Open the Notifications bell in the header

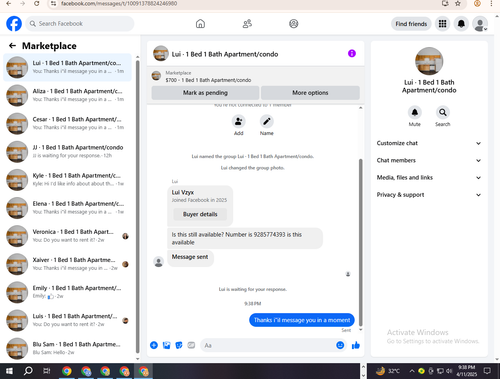(461, 24)
